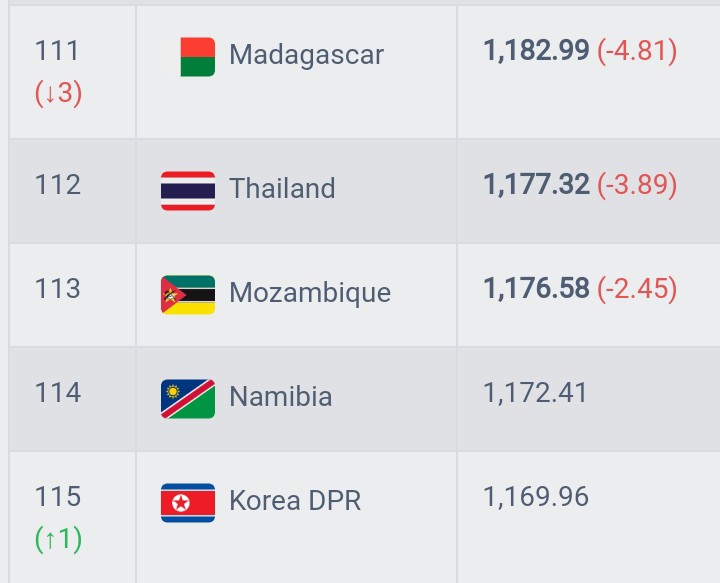Viewport: 720px width, 583px height.
Task: Click the red down 3 rank change
Action: click(x=58, y=93)
